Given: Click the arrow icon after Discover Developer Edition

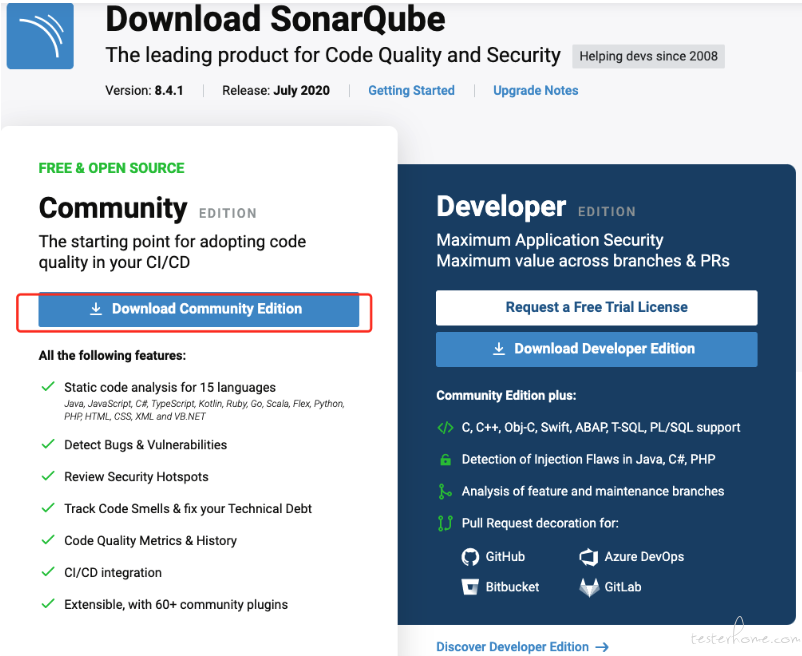Looking at the screenshot, I should [x=602, y=647].
